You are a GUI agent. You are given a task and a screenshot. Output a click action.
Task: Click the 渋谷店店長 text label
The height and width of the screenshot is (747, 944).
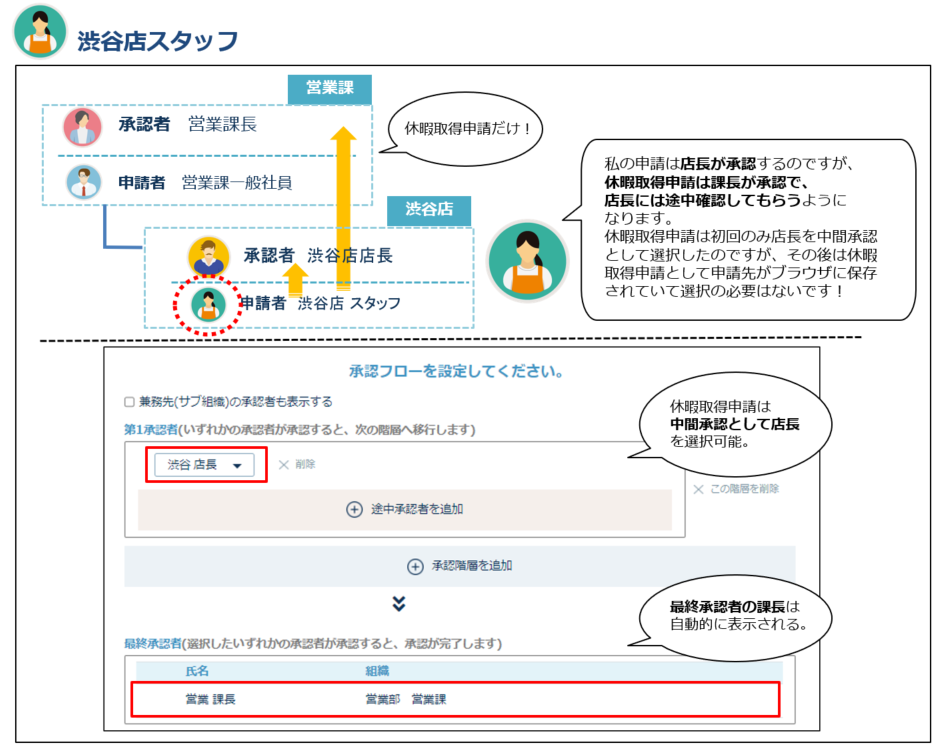pos(350,256)
